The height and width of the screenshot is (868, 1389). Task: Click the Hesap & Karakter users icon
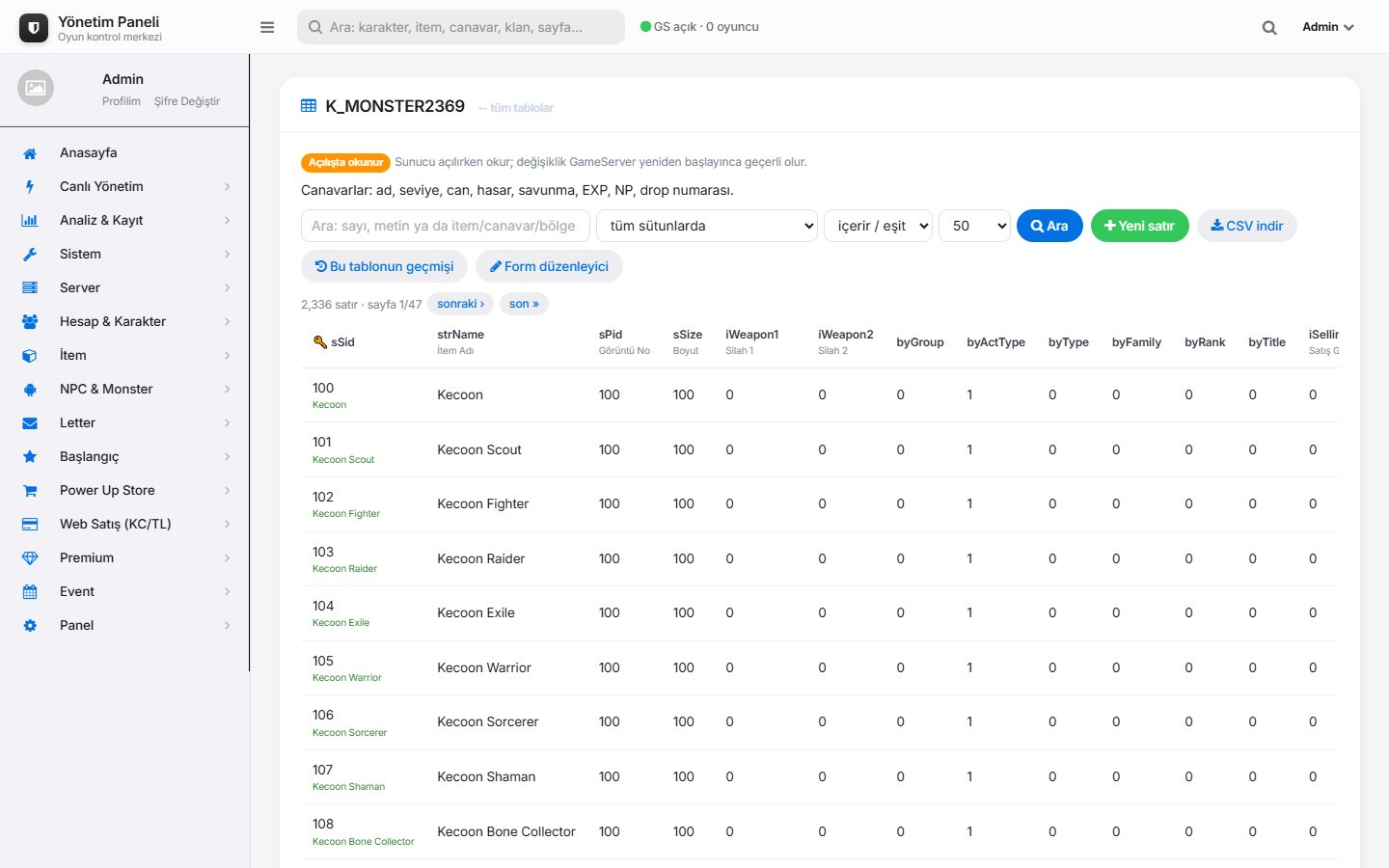pos(30,322)
